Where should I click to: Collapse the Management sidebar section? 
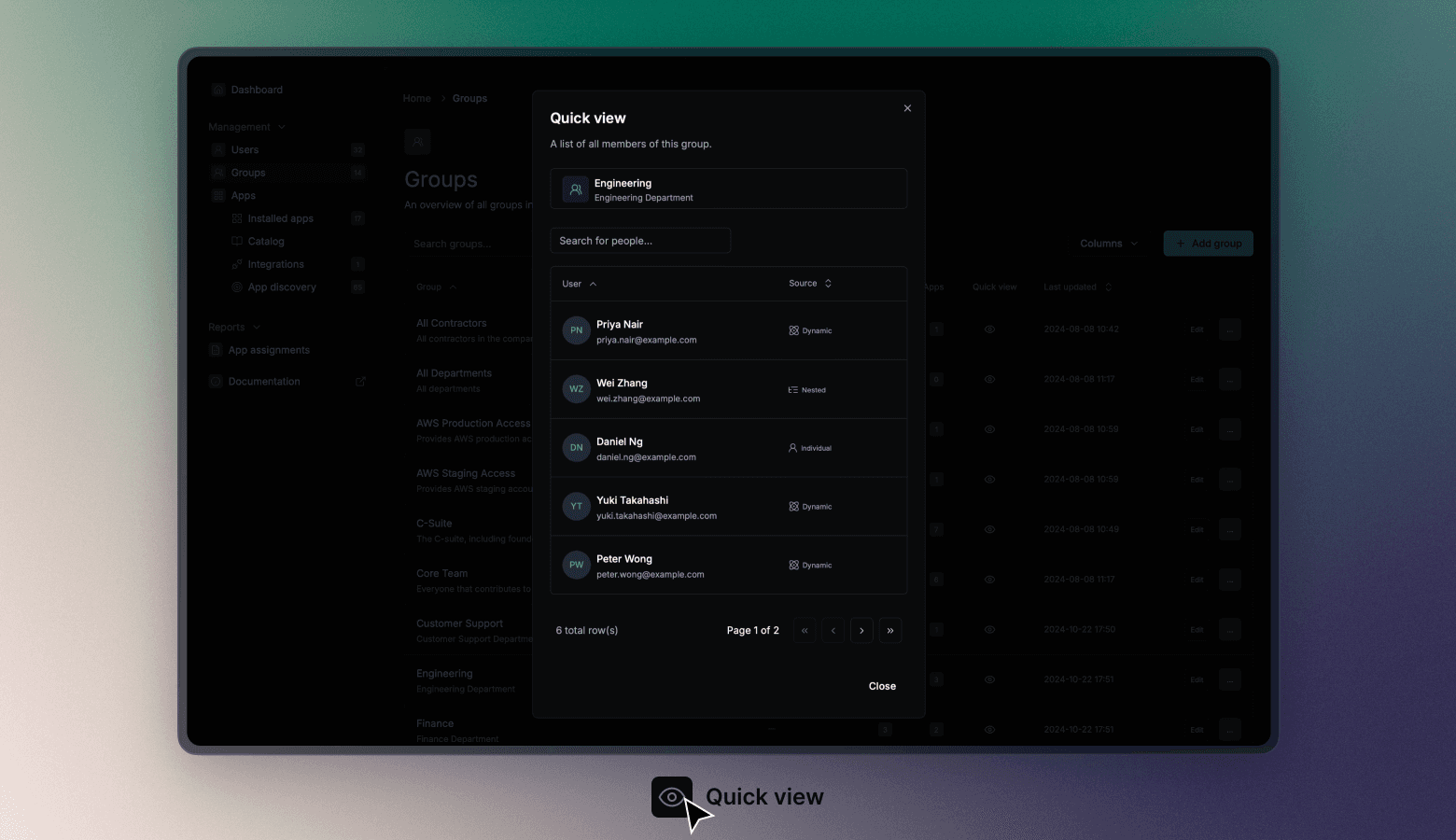pos(246,127)
